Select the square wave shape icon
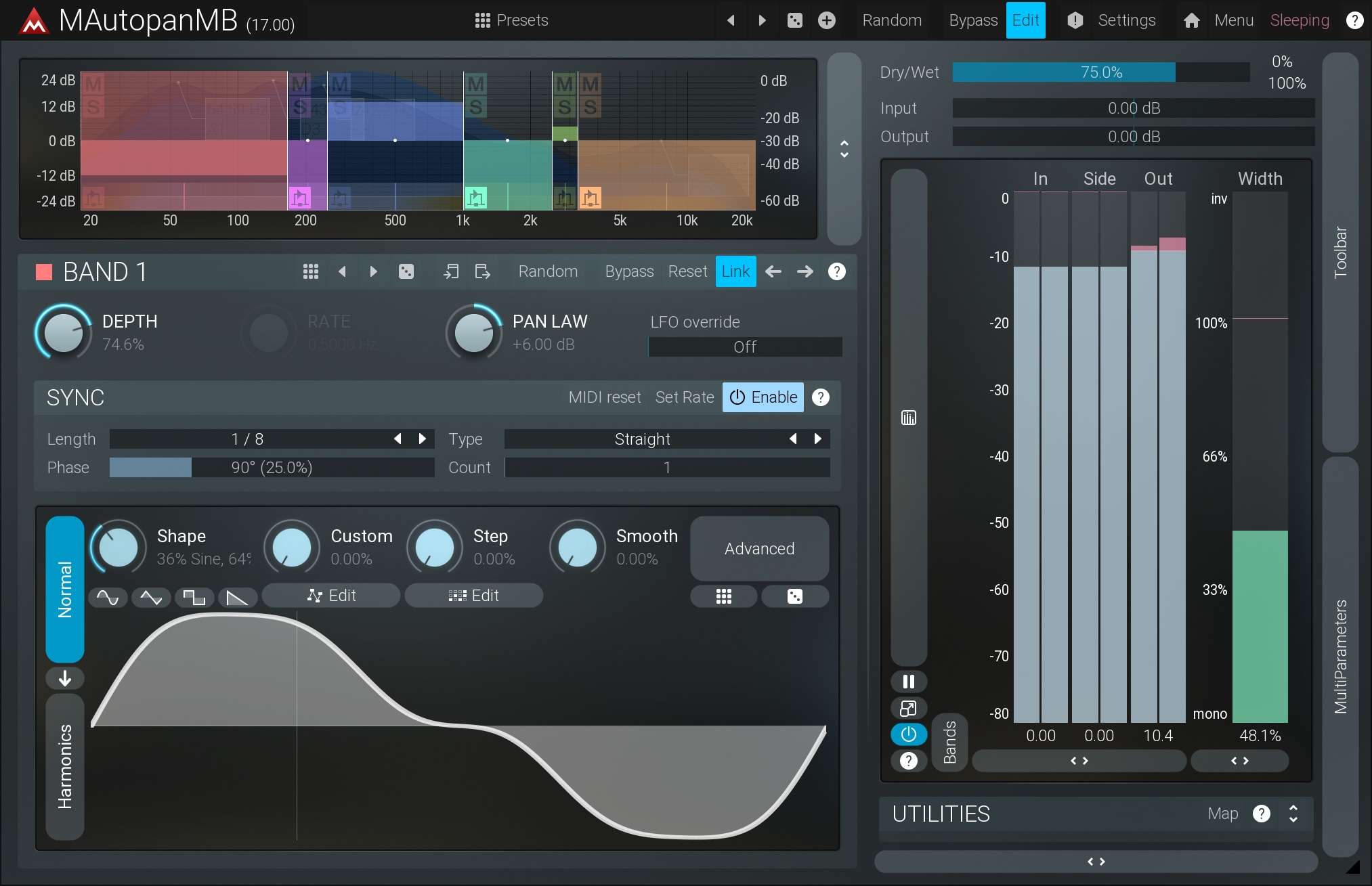1372x886 pixels. [x=194, y=596]
